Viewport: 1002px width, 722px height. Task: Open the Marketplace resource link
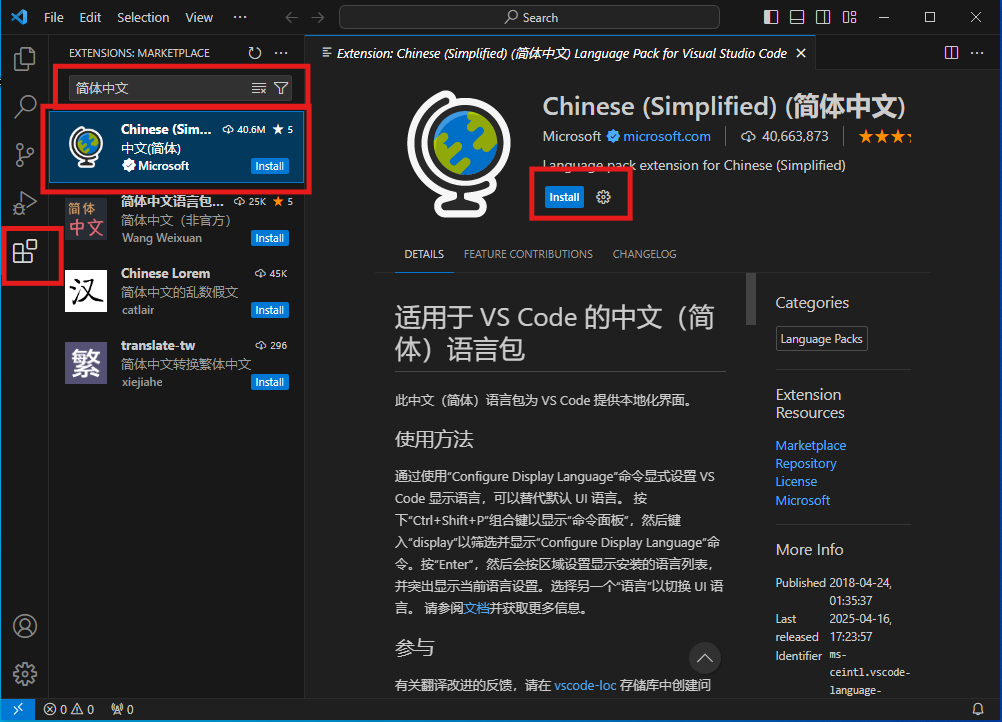tap(810, 445)
